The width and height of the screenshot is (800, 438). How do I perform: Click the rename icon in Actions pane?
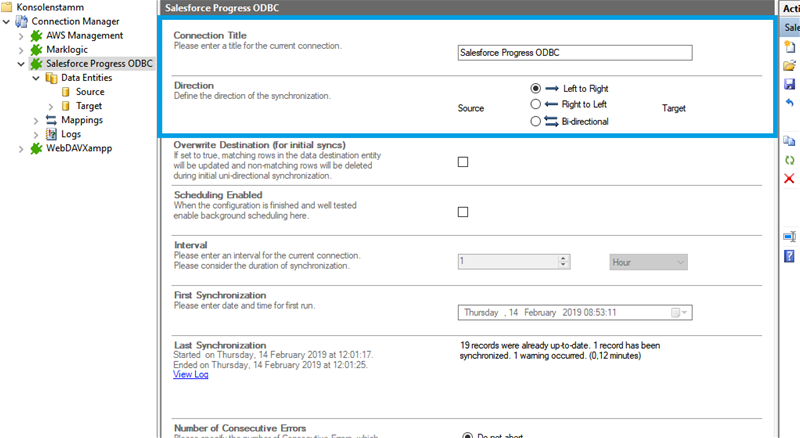(789, 236)
